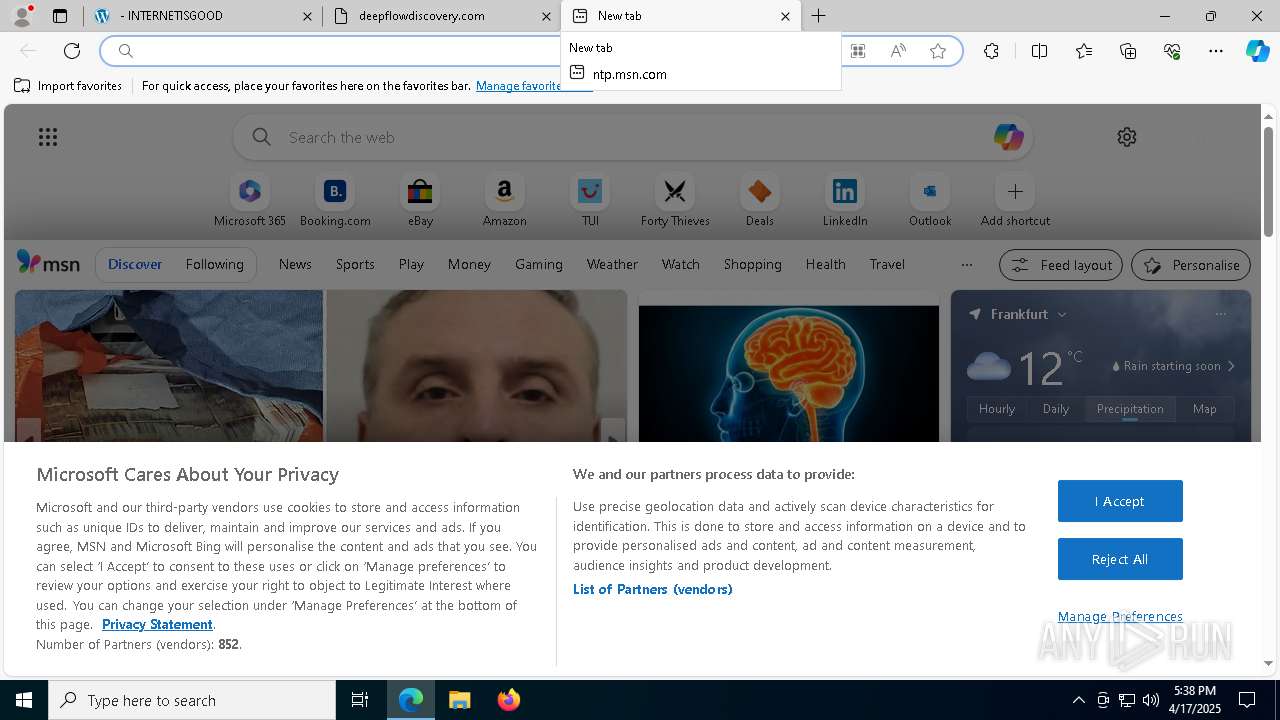Screen dimensions: 1280x720
Task: Close the New tab tab
Action: [x=785, y=16]
